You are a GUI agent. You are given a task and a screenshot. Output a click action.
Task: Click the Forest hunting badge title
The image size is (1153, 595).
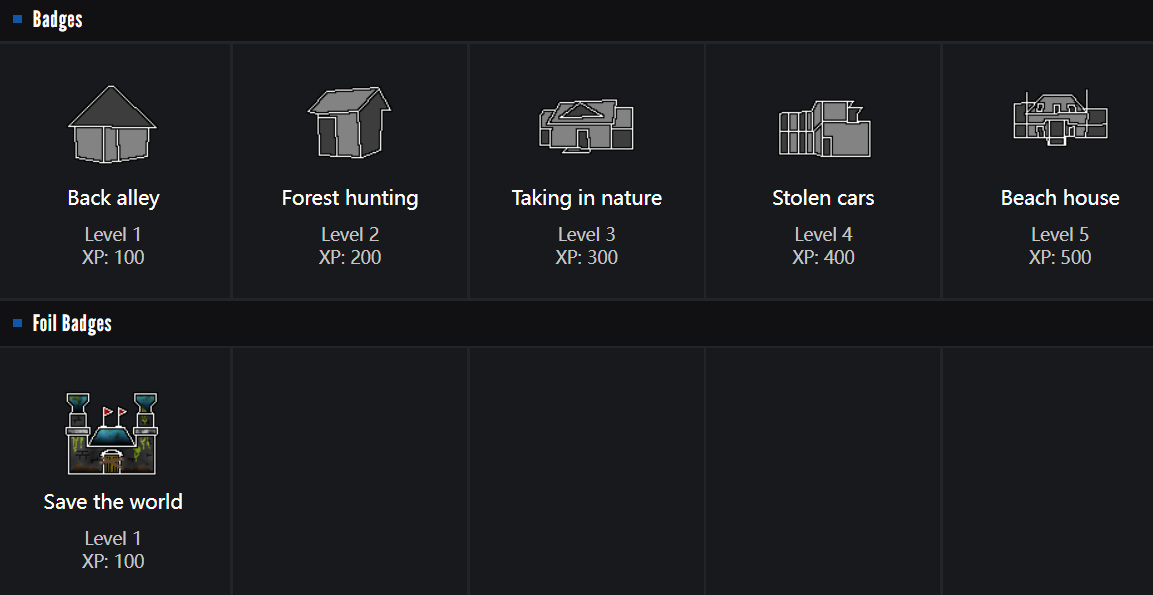(350, 198)
